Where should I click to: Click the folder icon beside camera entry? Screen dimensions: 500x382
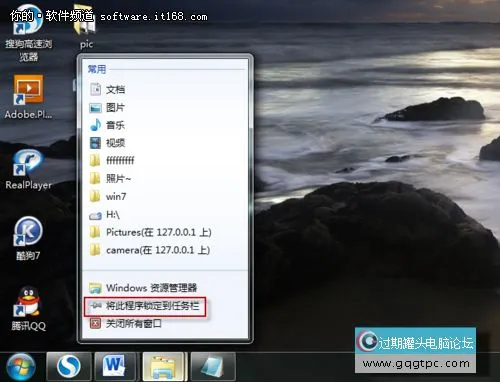tap(95, 250)
